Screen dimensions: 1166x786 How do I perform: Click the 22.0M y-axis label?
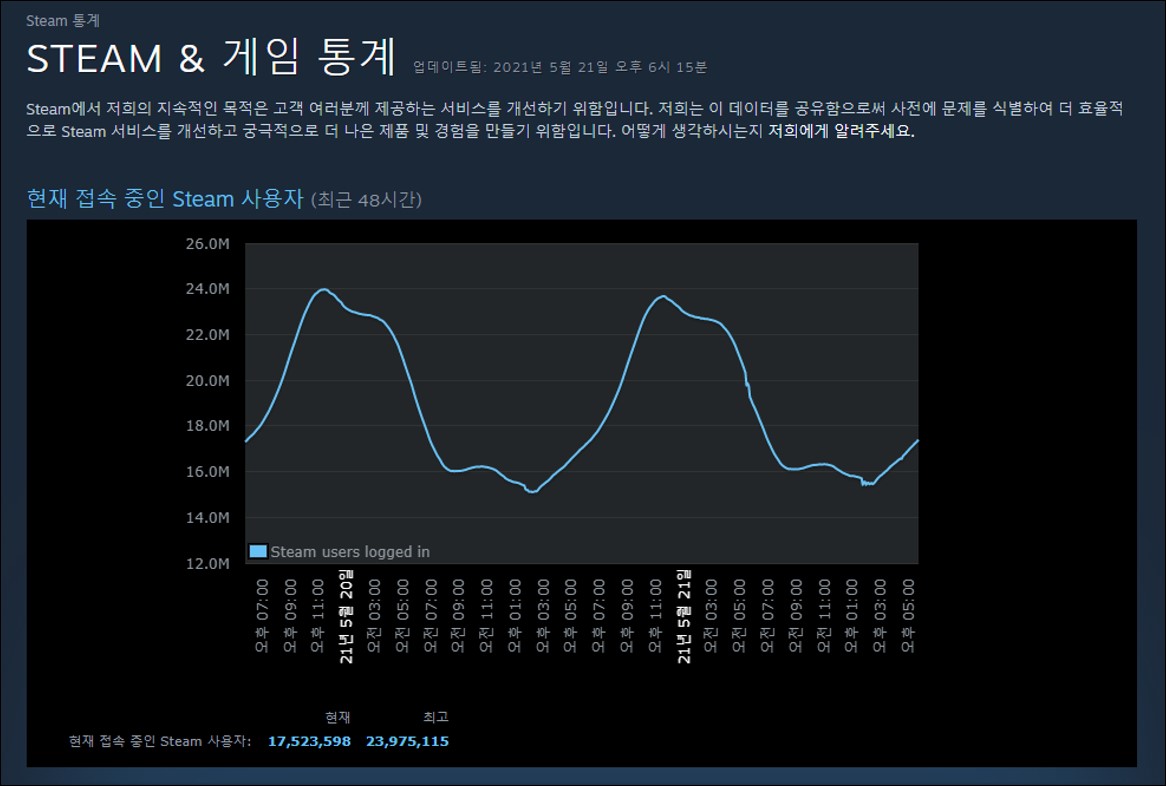[207, 335]
